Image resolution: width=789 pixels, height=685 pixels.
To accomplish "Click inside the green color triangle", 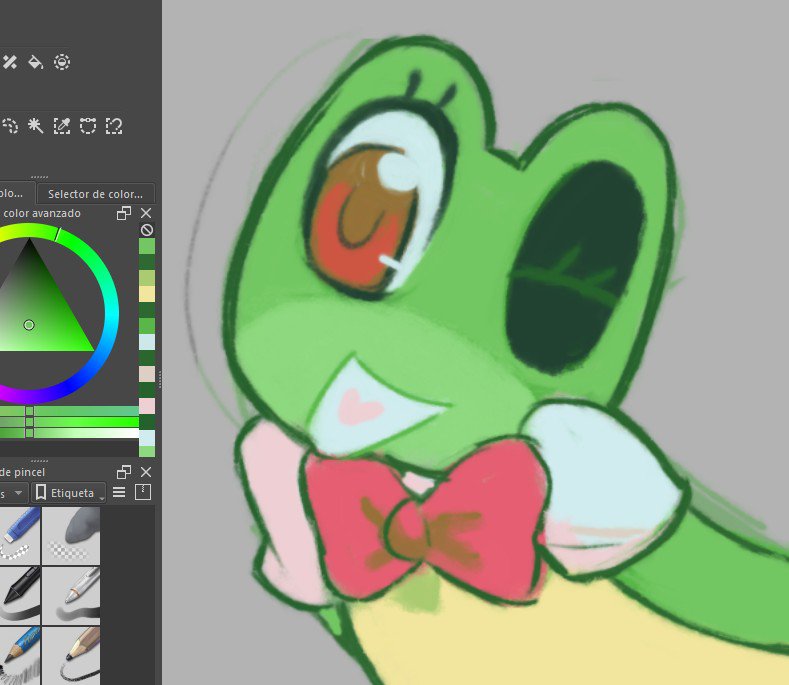I will (38, 312).
